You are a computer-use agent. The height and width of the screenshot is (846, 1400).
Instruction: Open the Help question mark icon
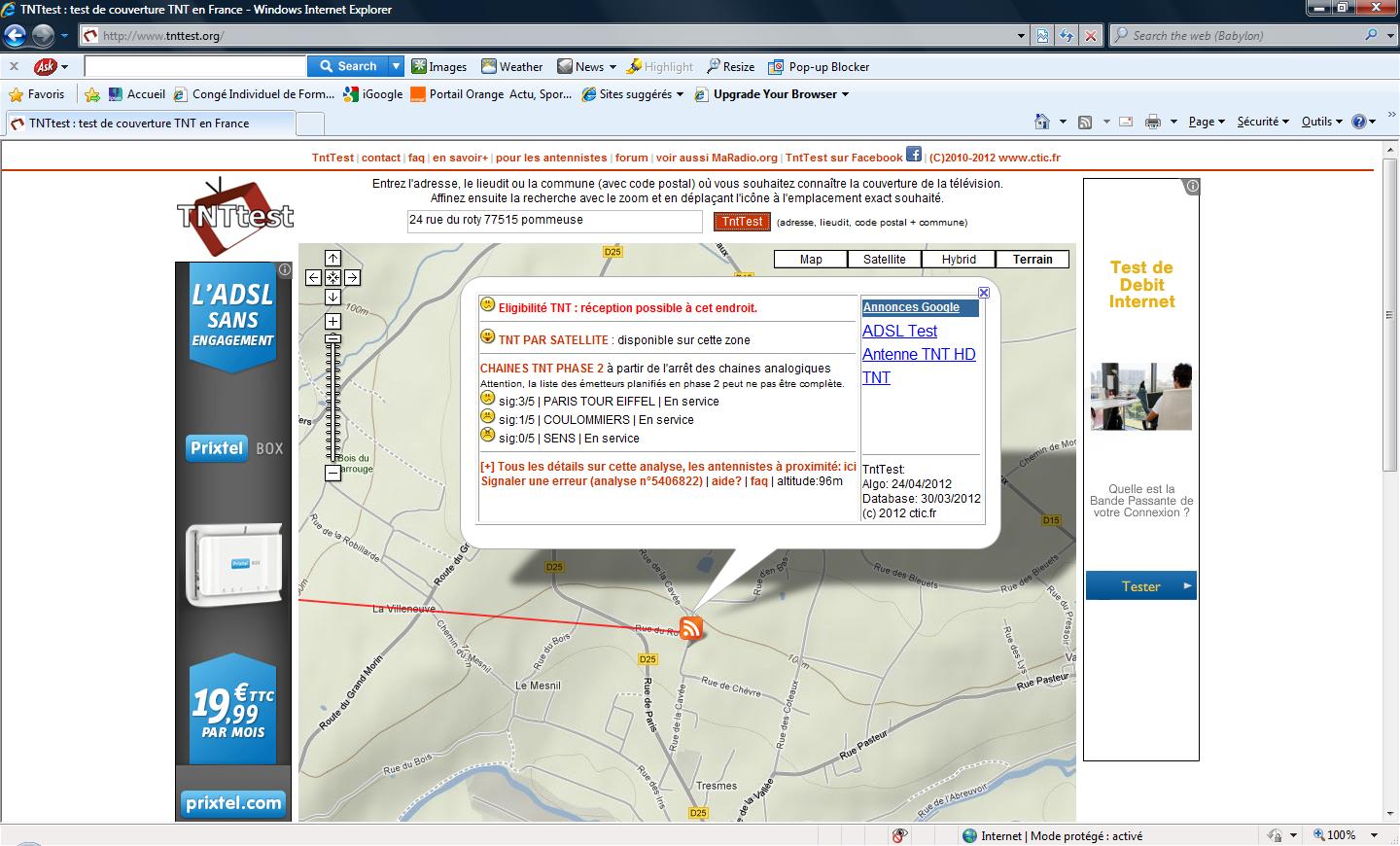(1359, 122)
